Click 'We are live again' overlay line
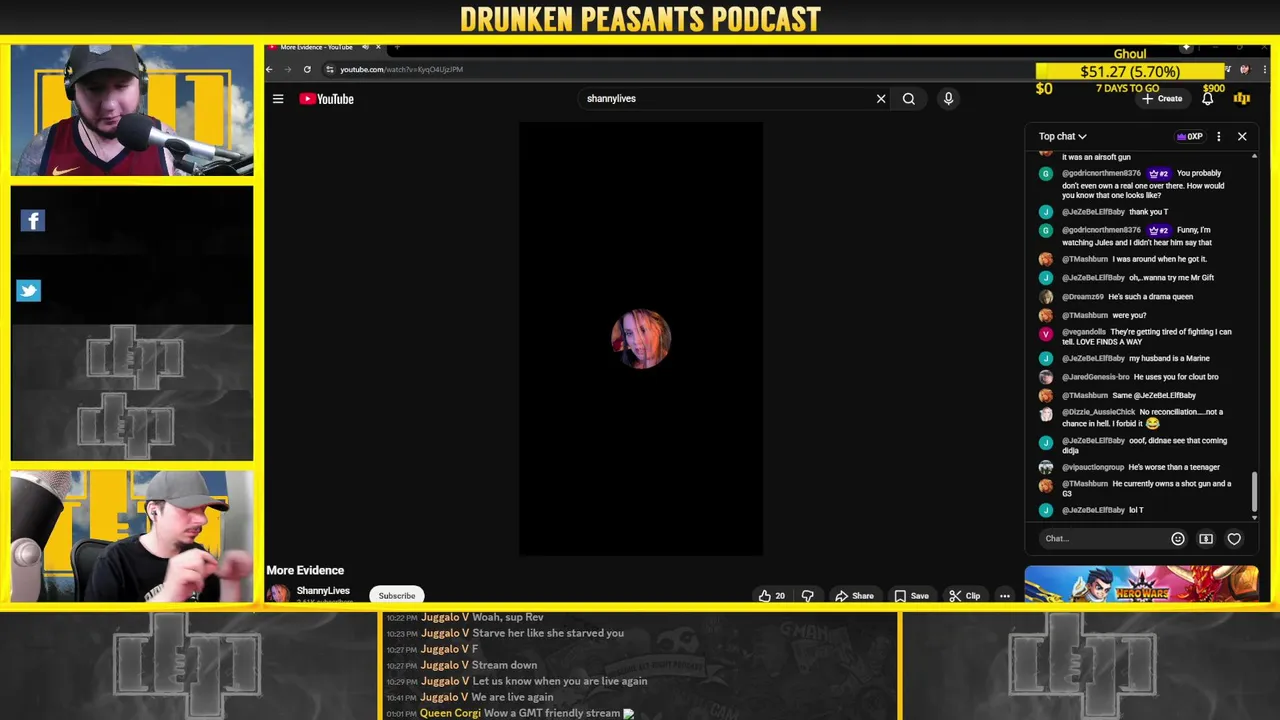1280x720 pixels. 513,697
